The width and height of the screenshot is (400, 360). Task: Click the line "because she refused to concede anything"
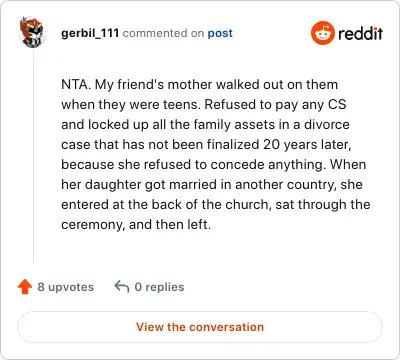pos(214,165)
